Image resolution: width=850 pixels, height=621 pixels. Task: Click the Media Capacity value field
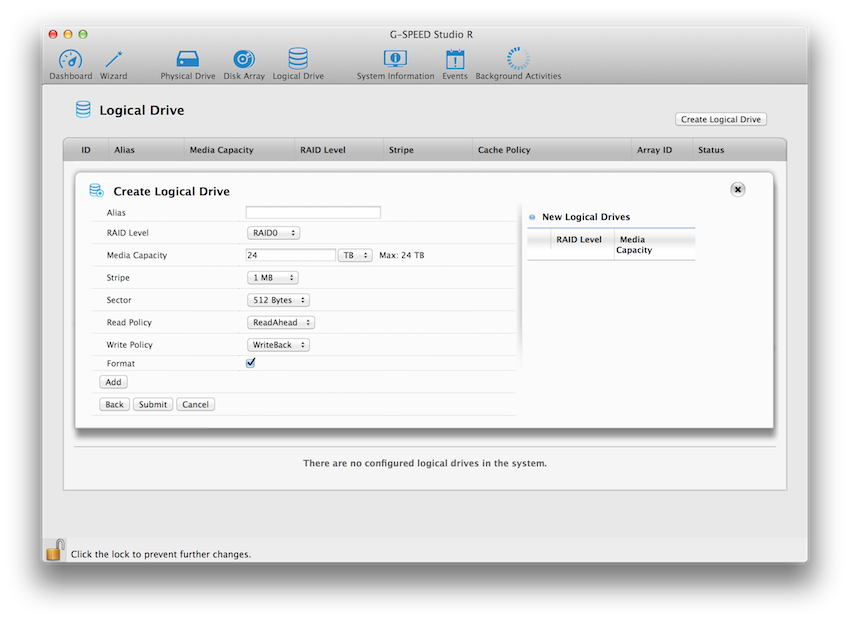[x=291, y=255]
